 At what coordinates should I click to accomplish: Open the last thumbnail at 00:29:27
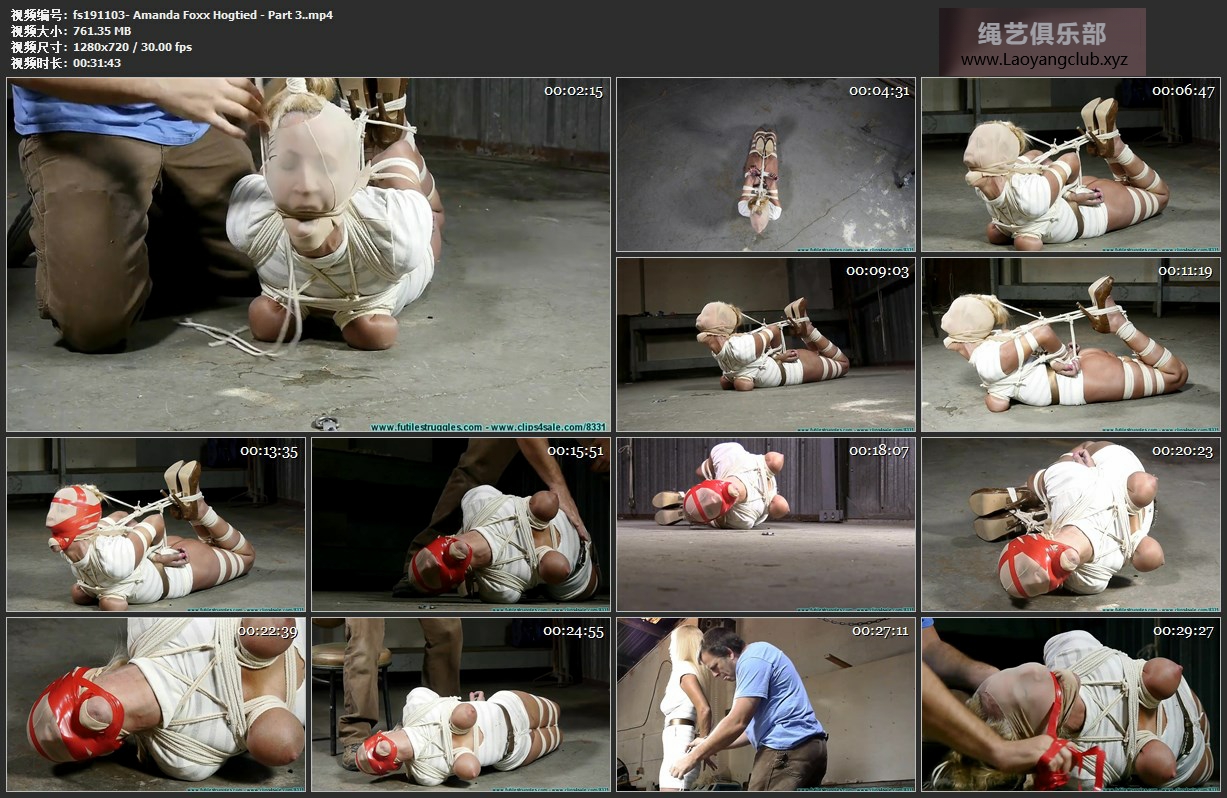tap(1070, 704)
